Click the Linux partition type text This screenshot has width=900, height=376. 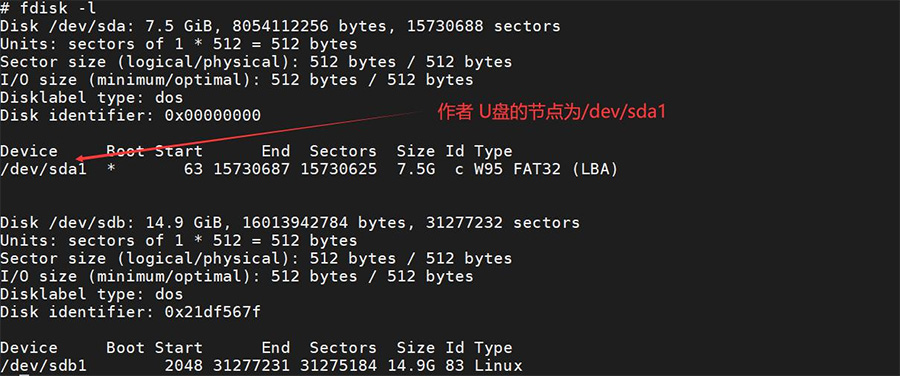[498, 366]
